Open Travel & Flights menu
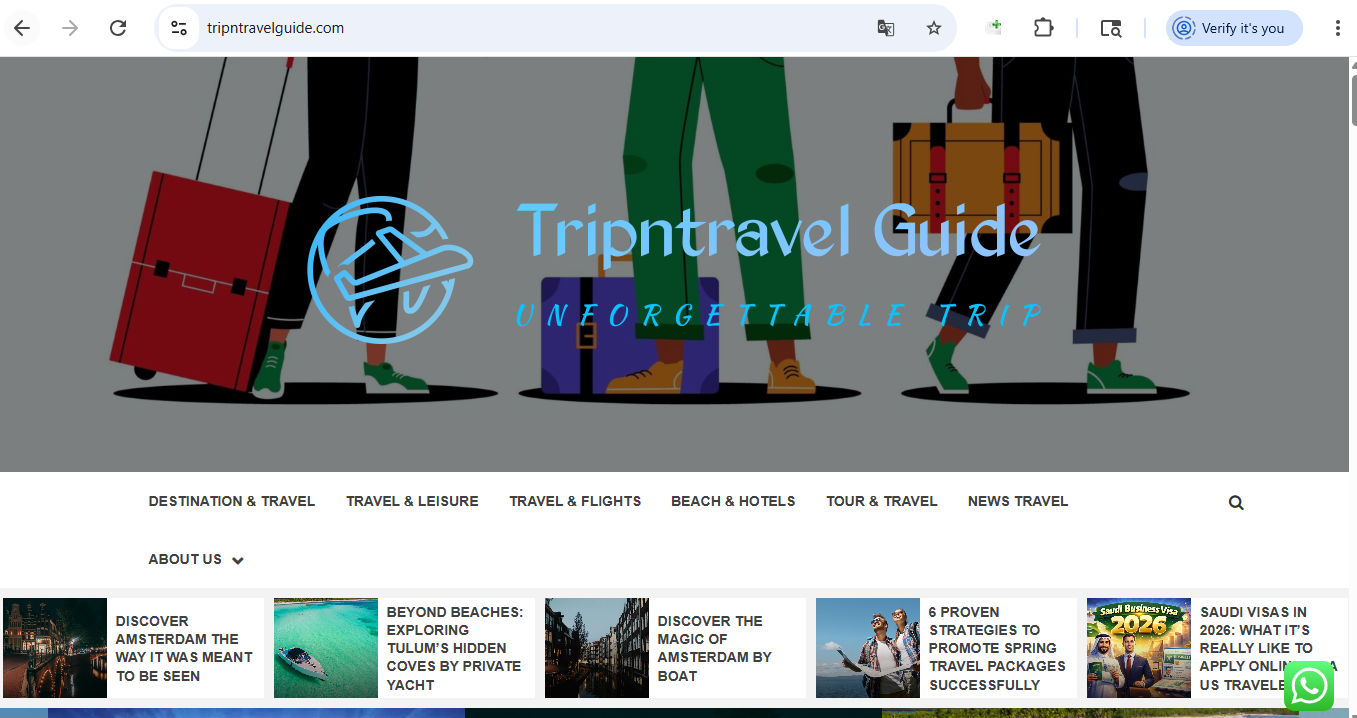1357x718 pixels. click(x=575, y=501)
